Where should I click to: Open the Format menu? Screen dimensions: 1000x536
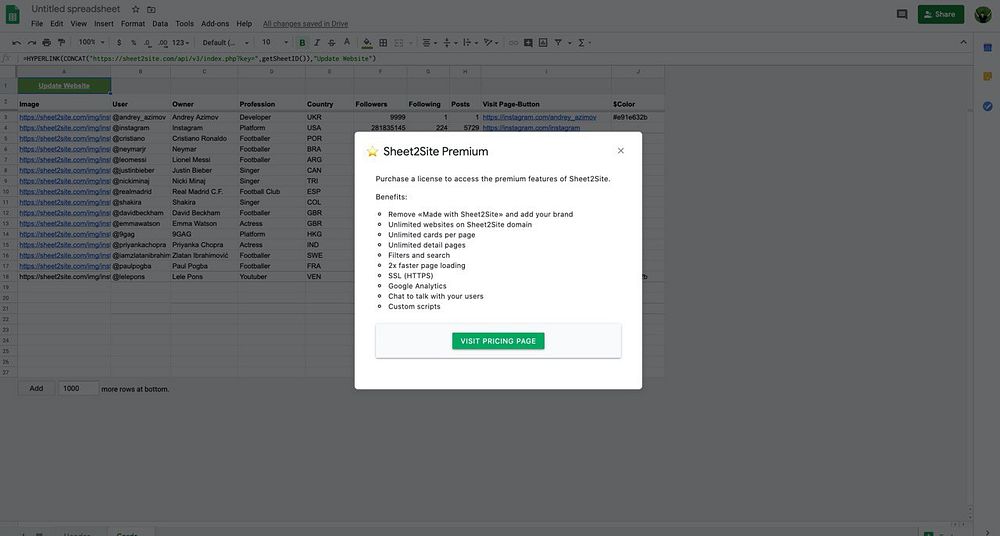[133, 24]
